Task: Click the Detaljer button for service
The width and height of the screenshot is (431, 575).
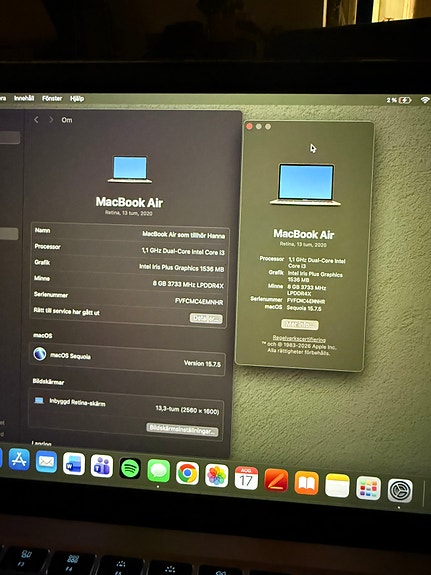Action: click(206, 318)
